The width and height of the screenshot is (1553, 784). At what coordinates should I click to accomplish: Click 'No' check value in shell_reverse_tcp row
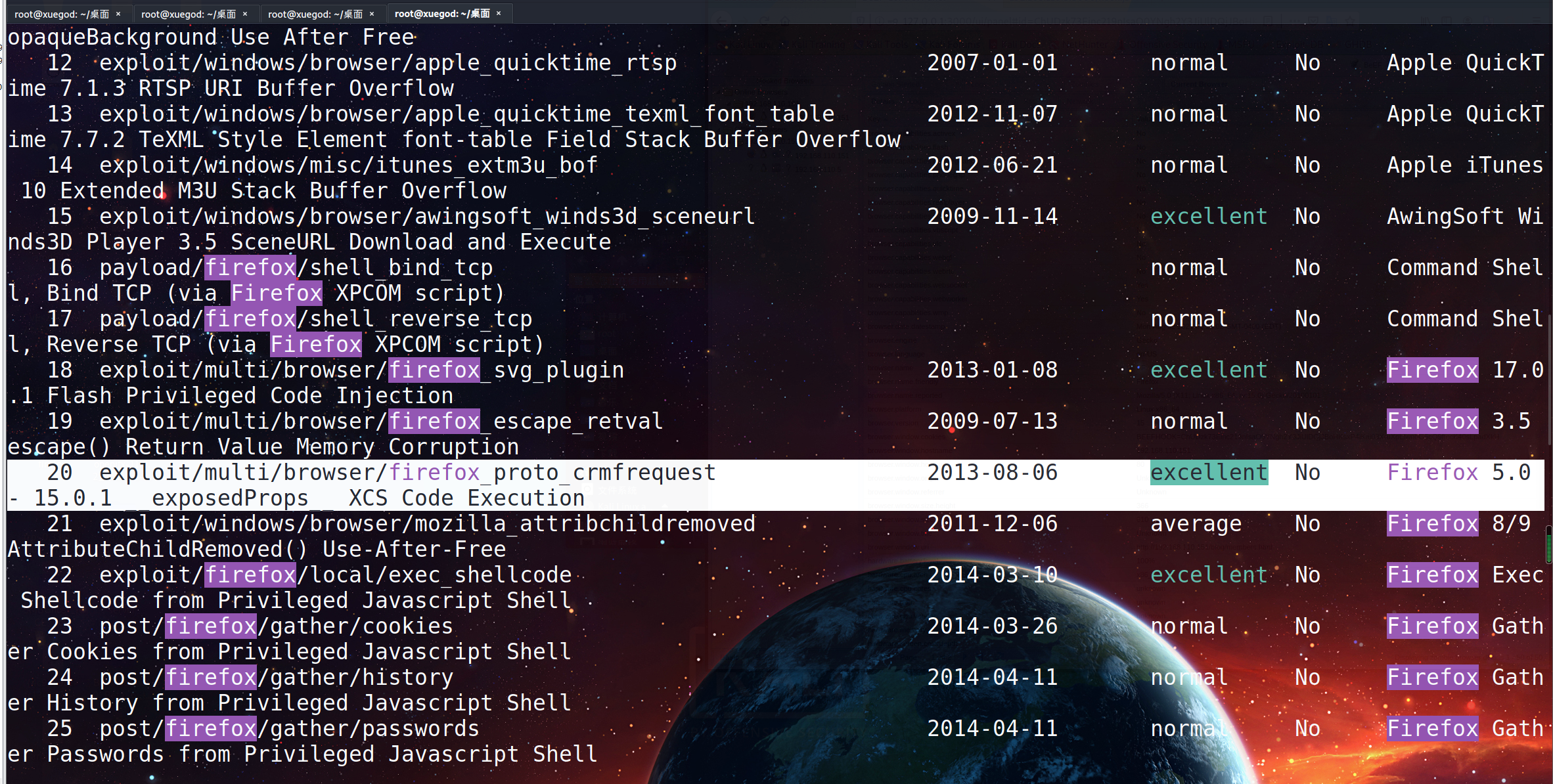tap(1307, 319)
